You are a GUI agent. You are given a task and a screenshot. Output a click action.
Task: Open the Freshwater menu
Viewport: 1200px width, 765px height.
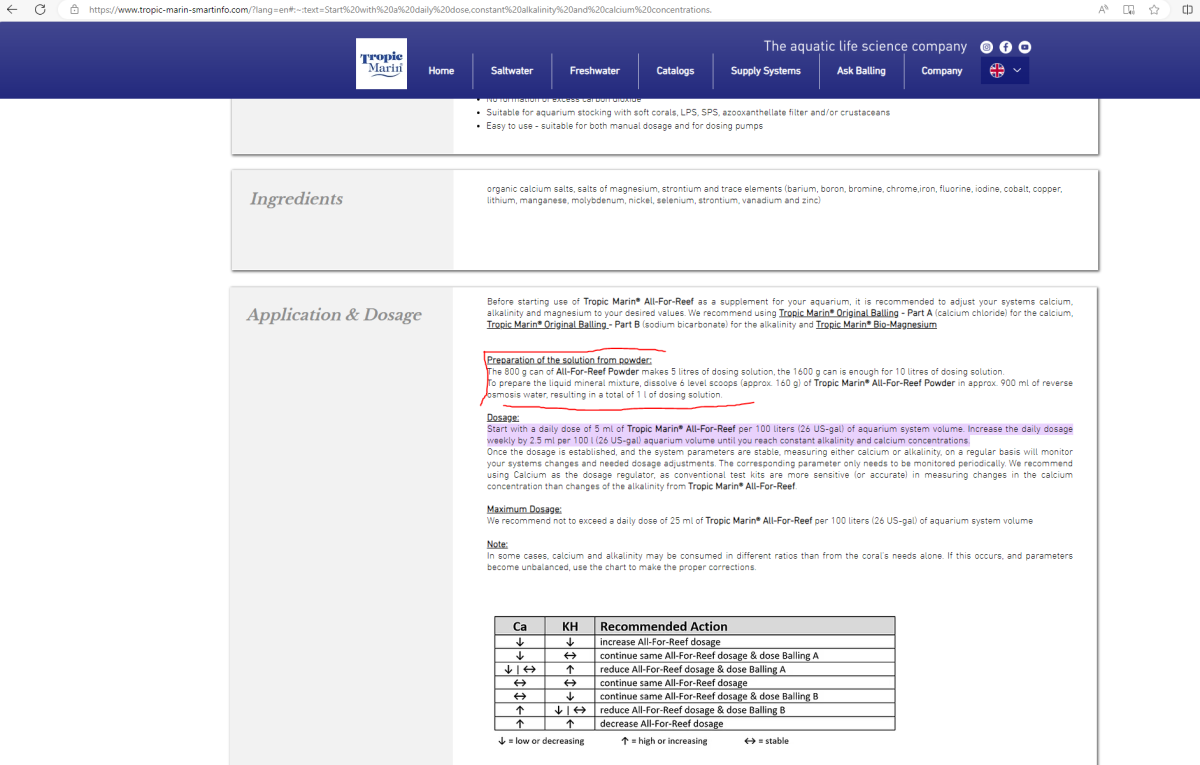tap(595, 71)
